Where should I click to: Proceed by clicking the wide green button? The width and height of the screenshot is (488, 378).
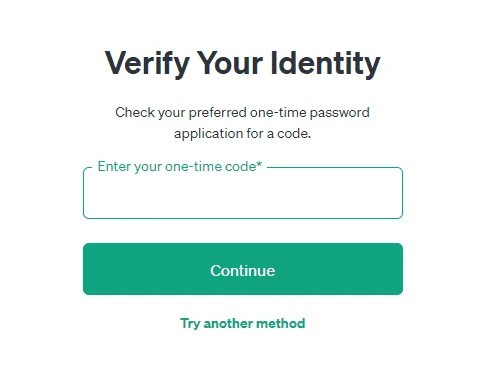tap(243, 269)
